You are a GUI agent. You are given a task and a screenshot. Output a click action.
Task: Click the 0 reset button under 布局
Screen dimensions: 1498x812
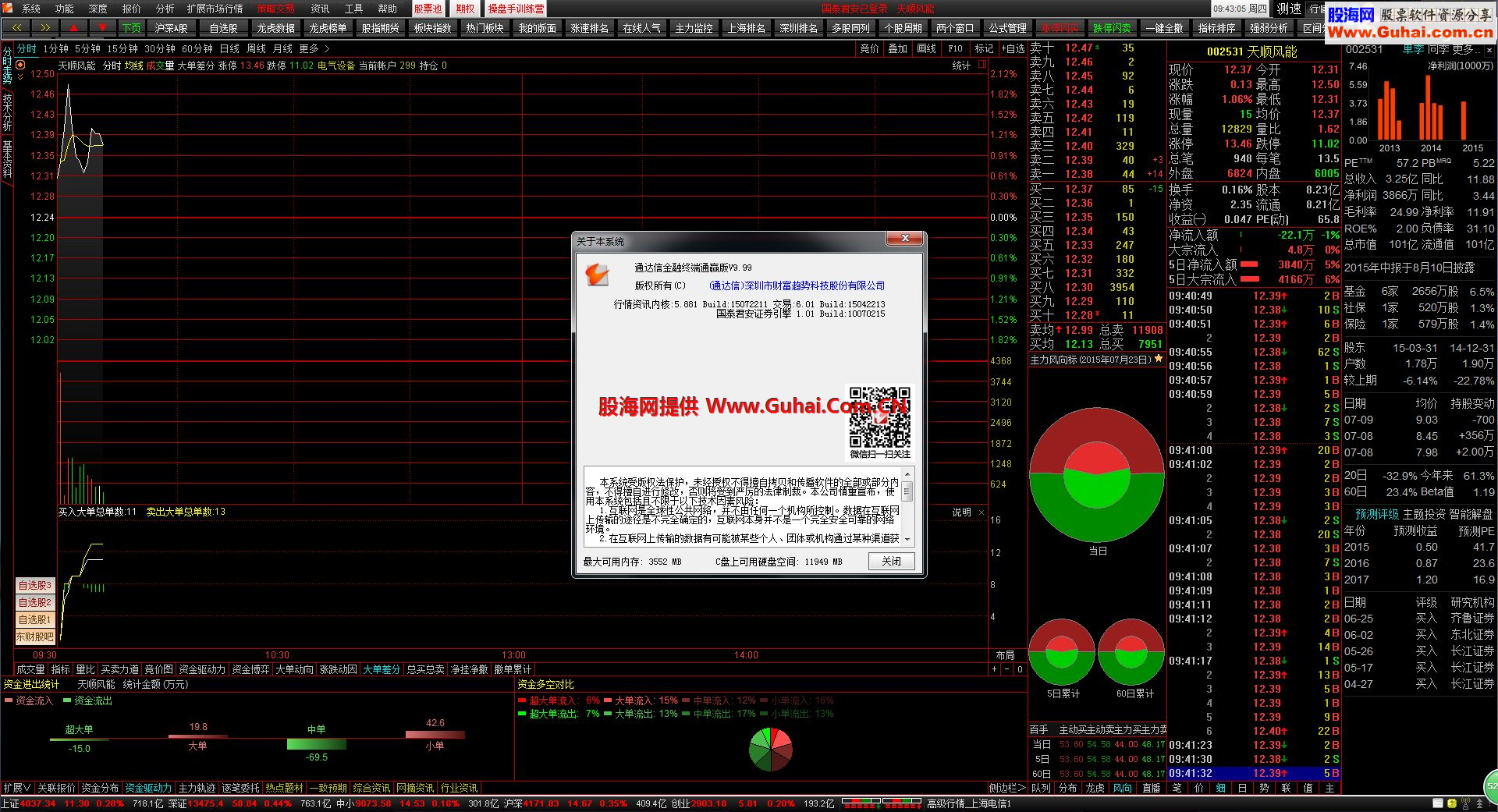pyautogui.click(x=1019, y=669)
